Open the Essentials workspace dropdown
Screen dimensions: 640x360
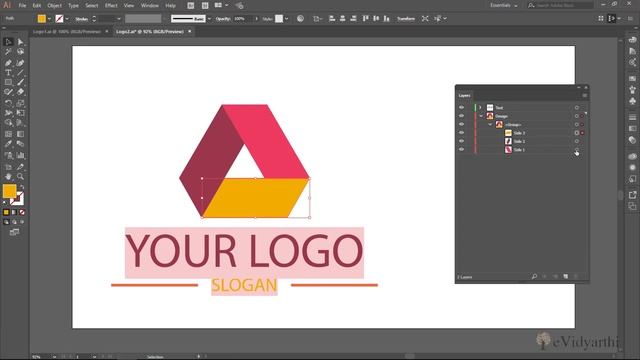pos(504,5)
